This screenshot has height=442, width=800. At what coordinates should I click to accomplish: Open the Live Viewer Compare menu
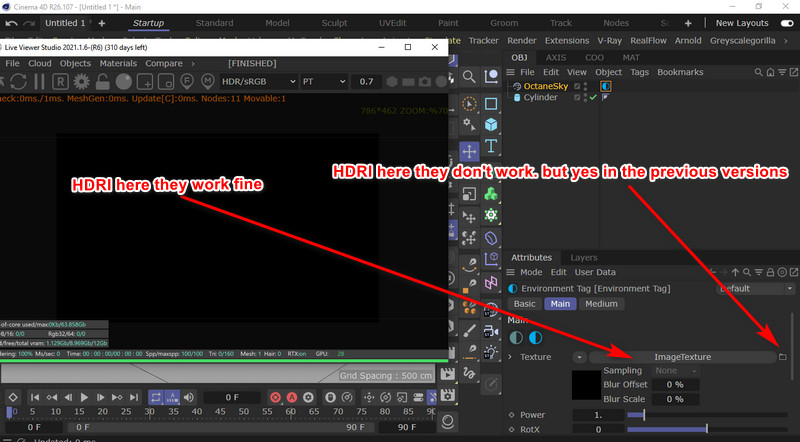tap(164, 63)
